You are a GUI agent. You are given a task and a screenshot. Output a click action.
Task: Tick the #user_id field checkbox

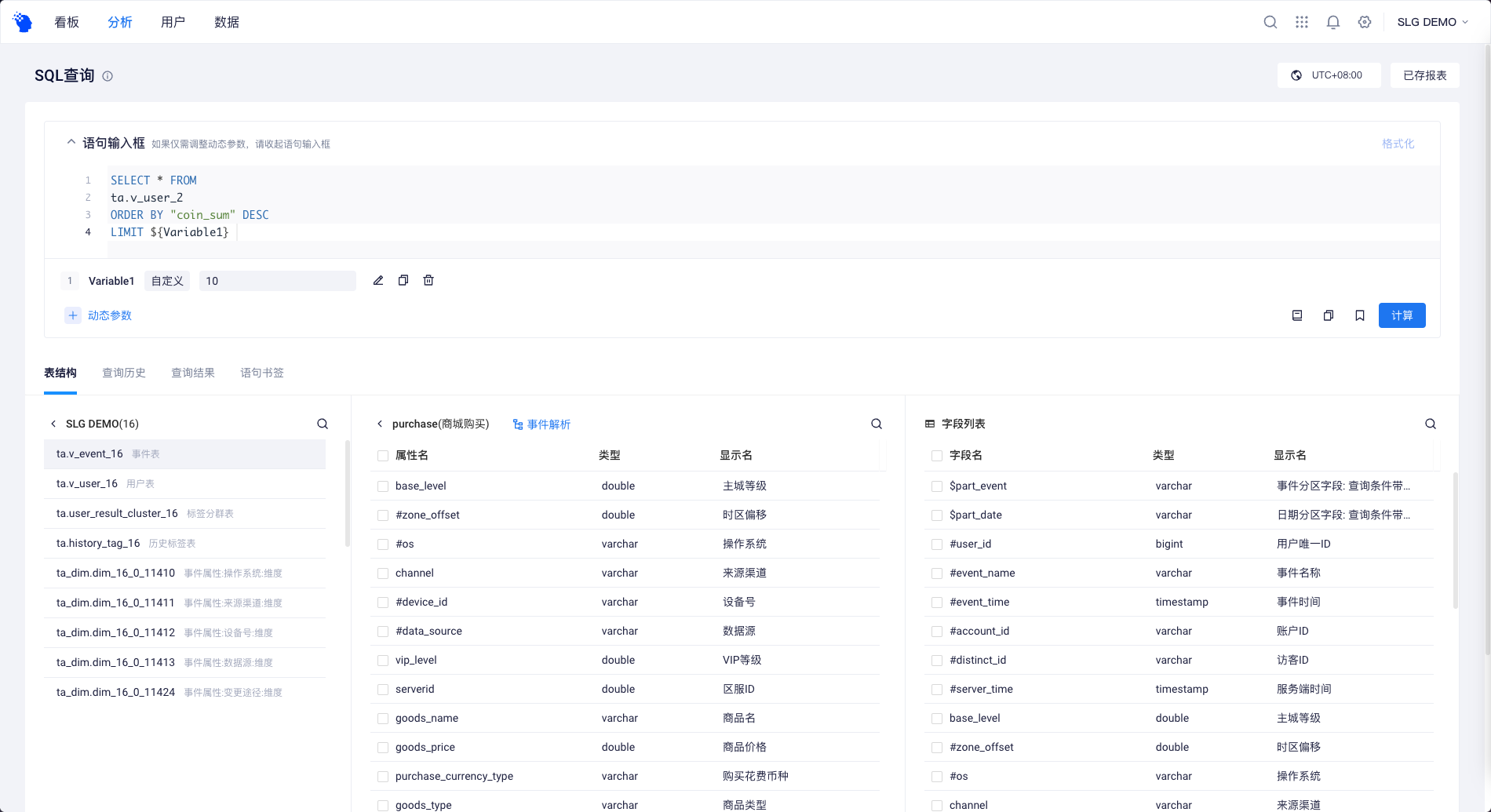coord(937,544)
